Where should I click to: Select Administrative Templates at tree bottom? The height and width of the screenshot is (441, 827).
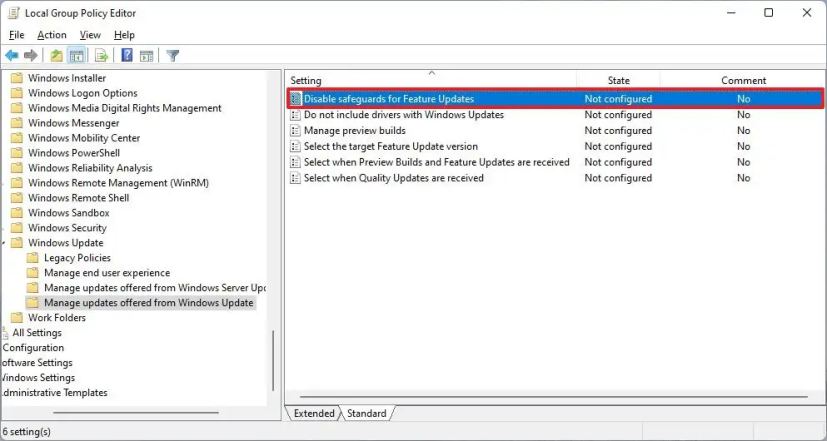coord(55,392)
